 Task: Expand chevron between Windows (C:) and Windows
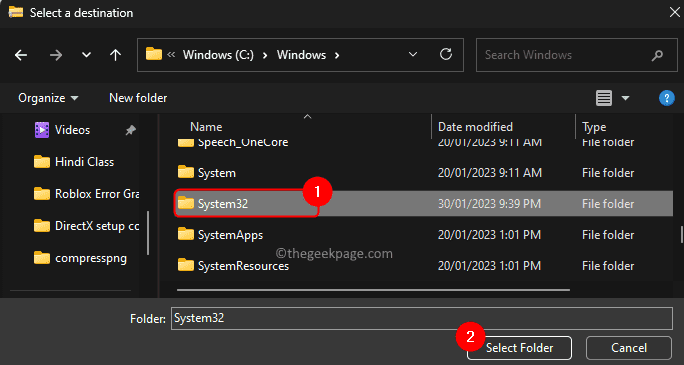pos(266,55)
